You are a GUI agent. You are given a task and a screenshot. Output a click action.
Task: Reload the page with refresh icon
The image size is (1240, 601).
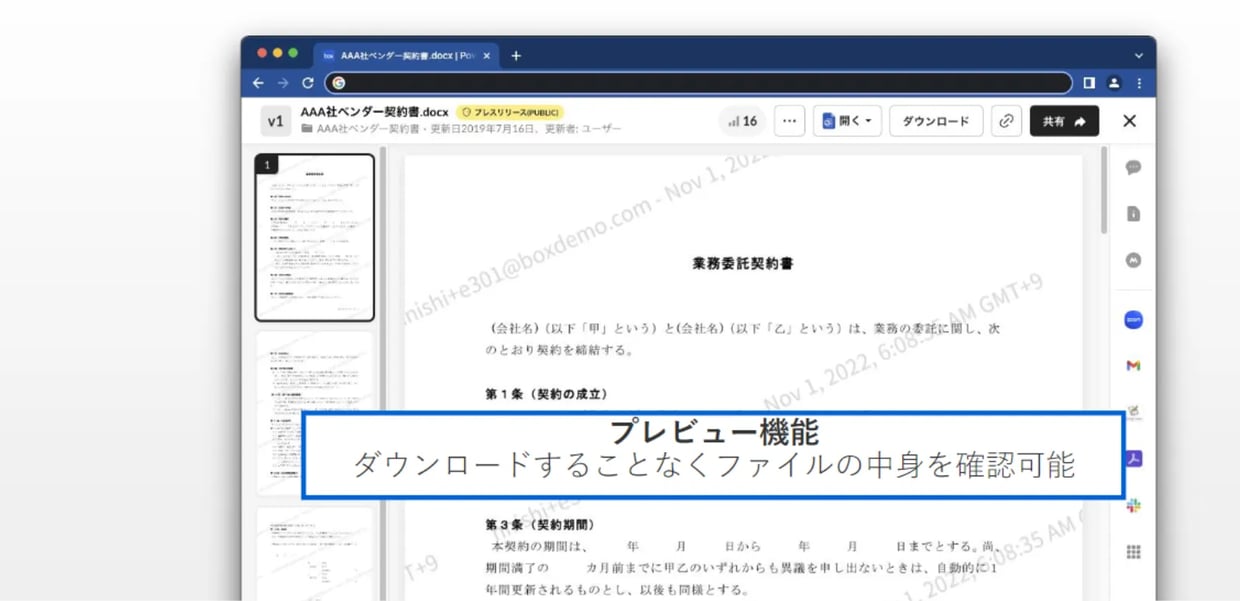(308, 83)
